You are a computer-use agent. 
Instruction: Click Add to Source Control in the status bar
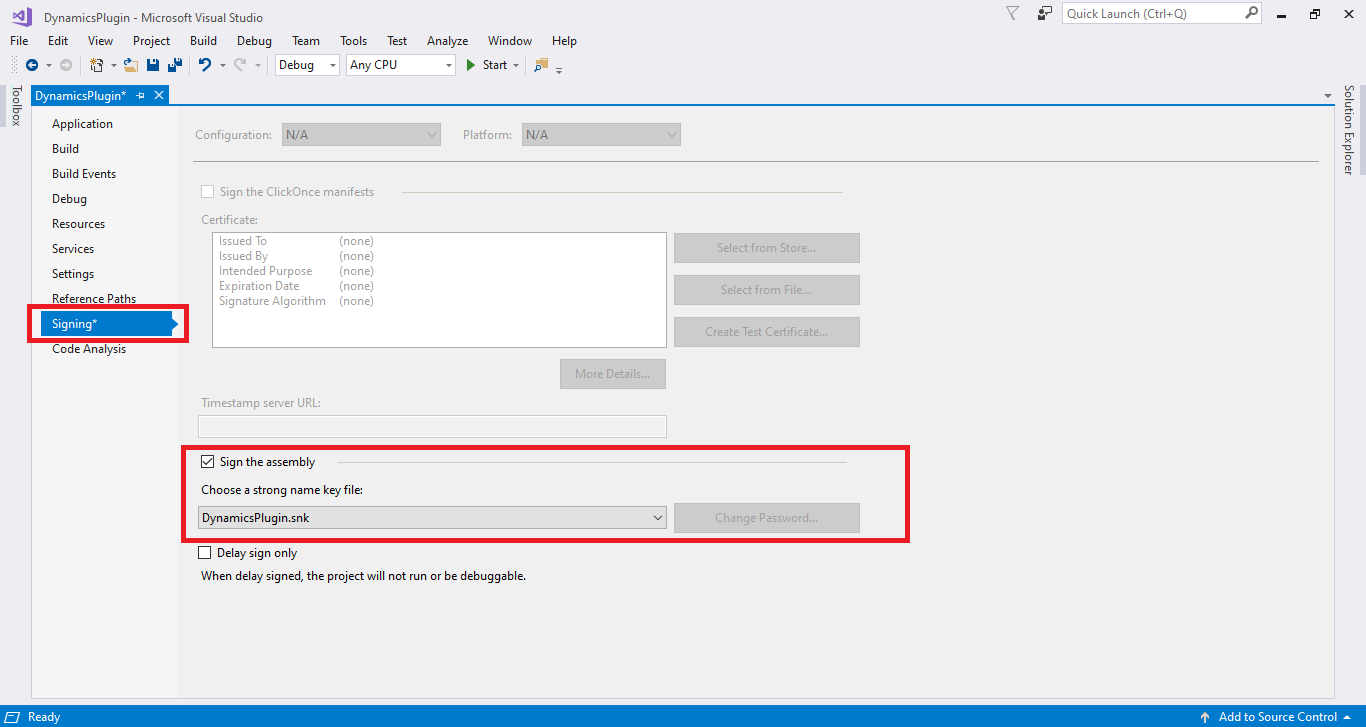[1277, 717]
